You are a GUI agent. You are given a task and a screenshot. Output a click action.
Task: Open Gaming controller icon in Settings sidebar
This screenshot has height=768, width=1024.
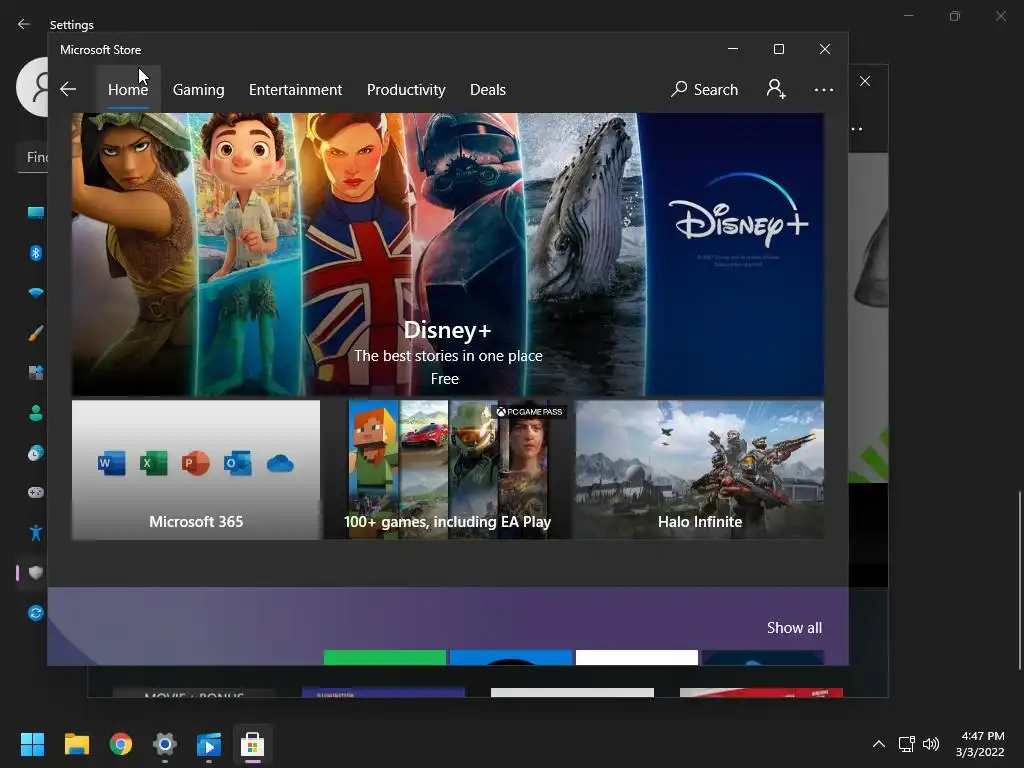pyautogui.click(x=35, y=492)
